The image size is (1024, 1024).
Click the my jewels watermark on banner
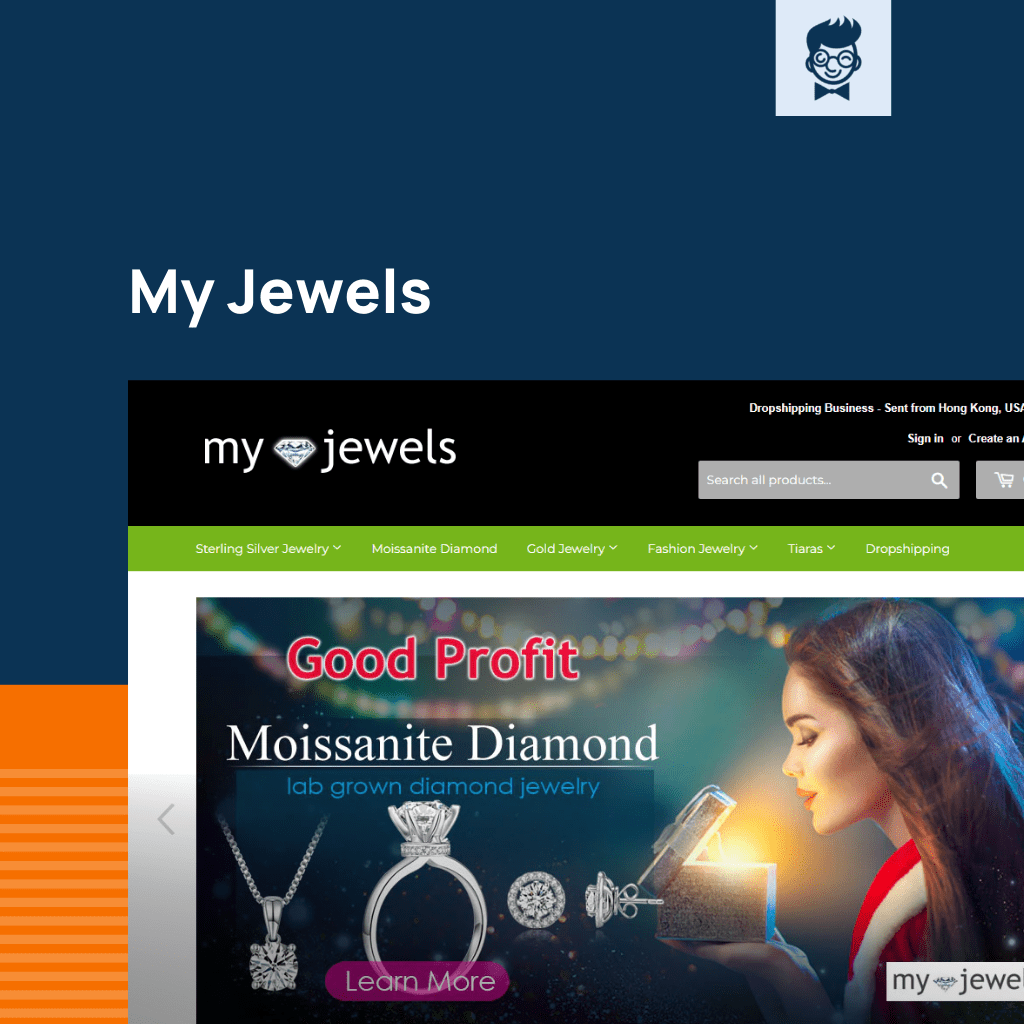click(x=955, y=980)
